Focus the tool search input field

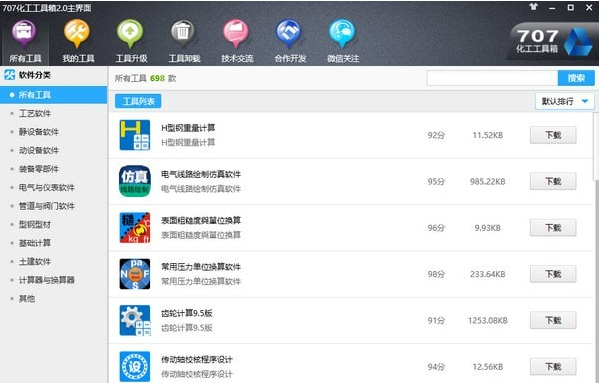(492, 78)
